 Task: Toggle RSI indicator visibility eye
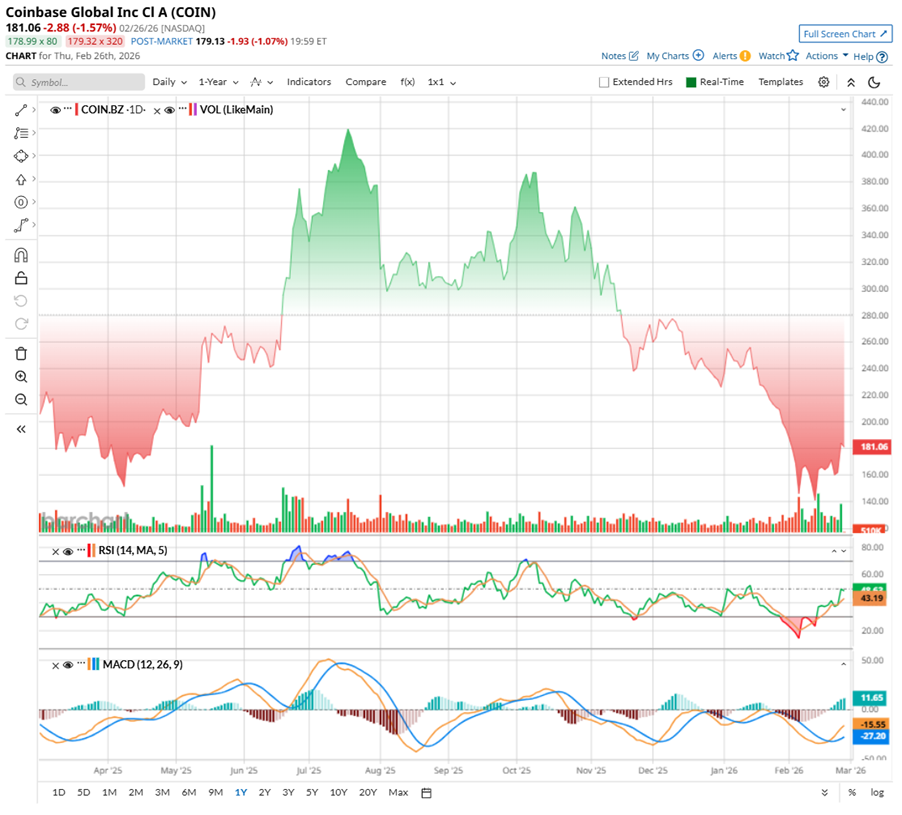pyautogui.click(x=68, y=552)
